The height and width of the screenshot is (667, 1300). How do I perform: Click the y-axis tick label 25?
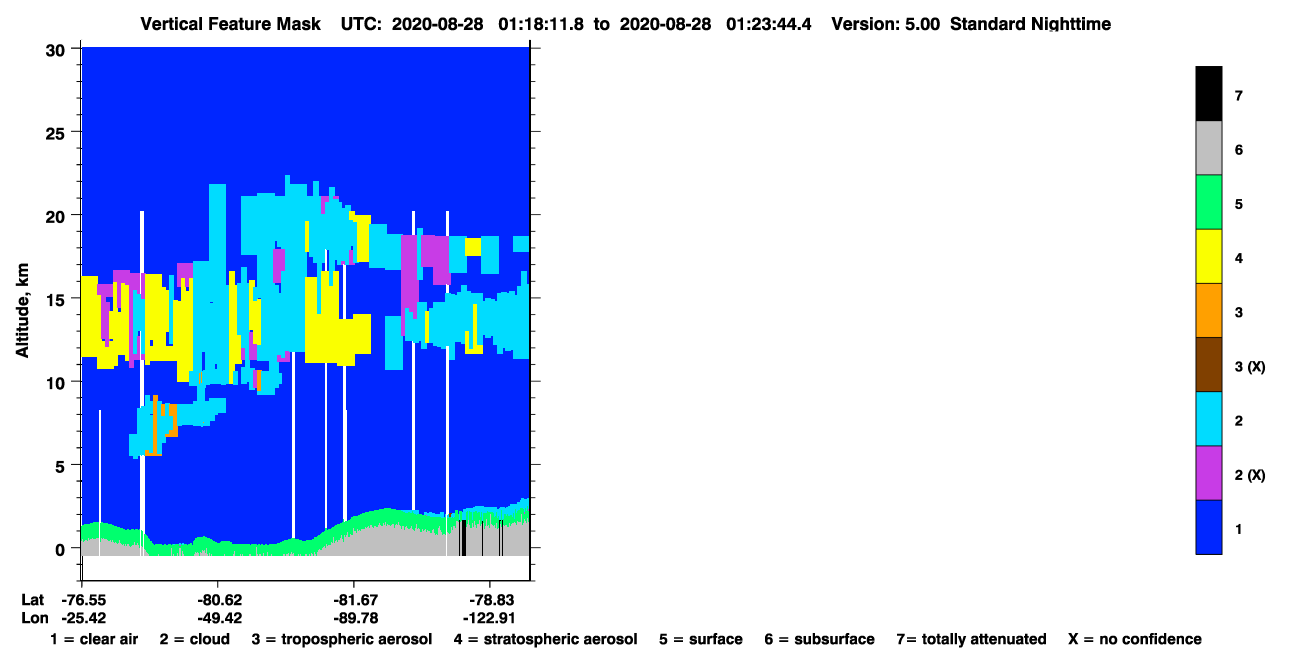point(58,132)
